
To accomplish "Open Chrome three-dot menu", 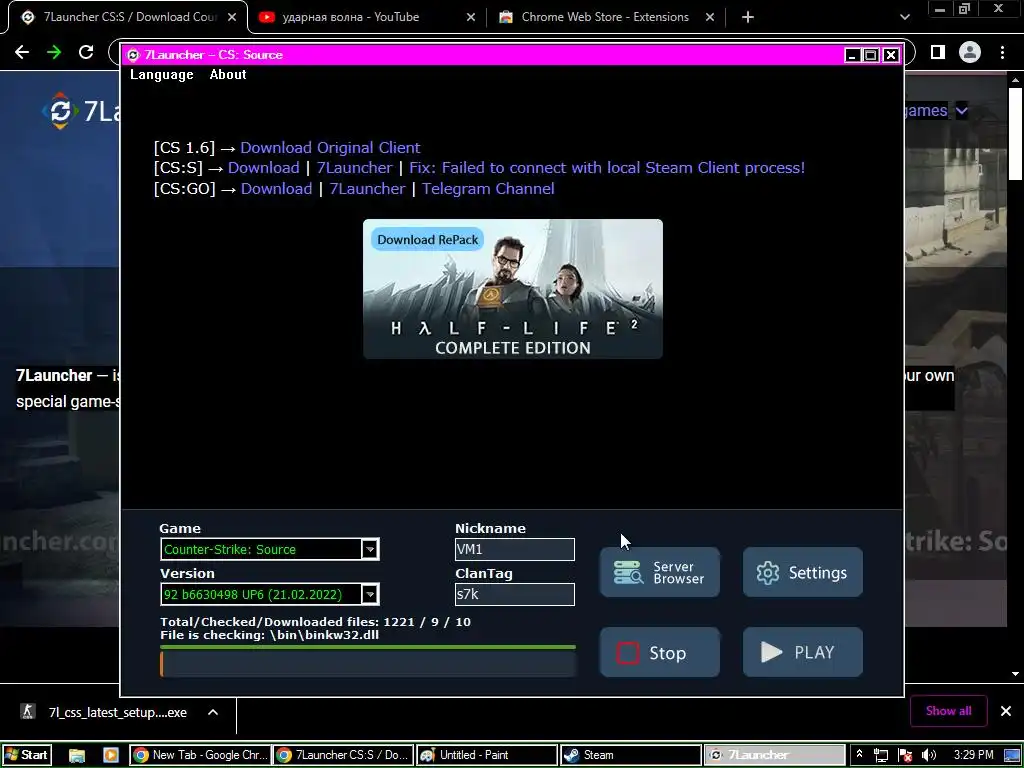I will [x=1002, y=52].
